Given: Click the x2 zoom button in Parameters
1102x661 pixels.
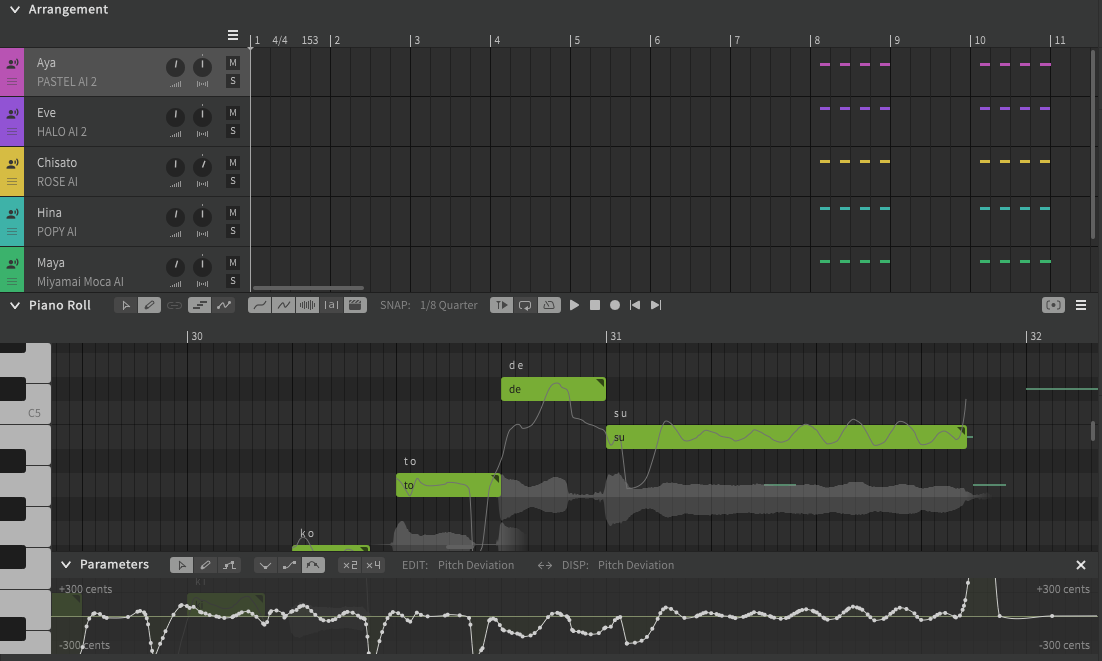Looking at the screenshot, I should (x=350, y=565).
